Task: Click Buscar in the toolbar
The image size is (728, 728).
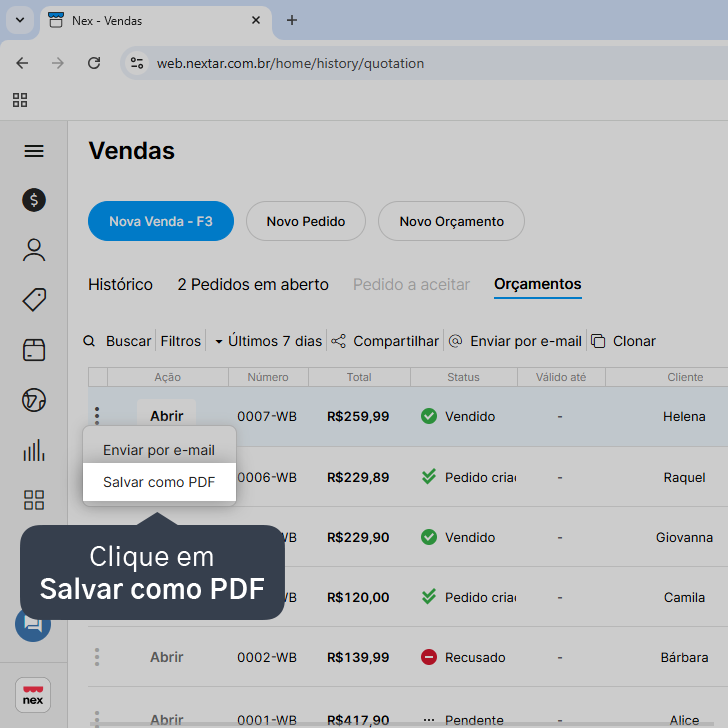Action: coord(128,341)
